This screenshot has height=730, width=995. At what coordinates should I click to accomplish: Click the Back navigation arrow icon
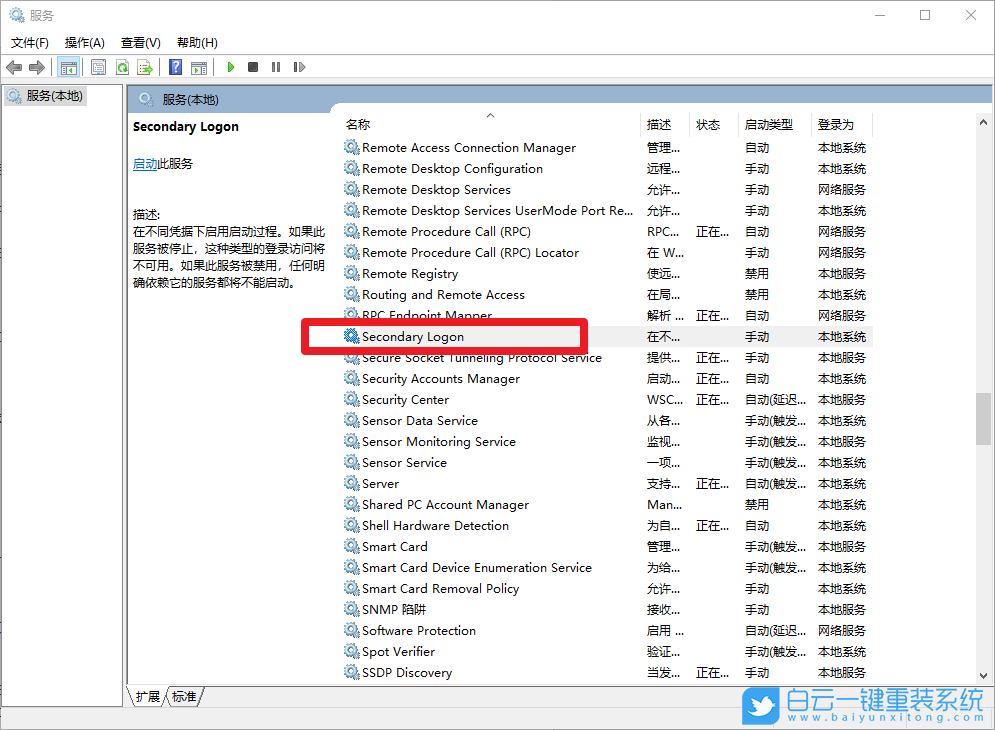point(13,67)
